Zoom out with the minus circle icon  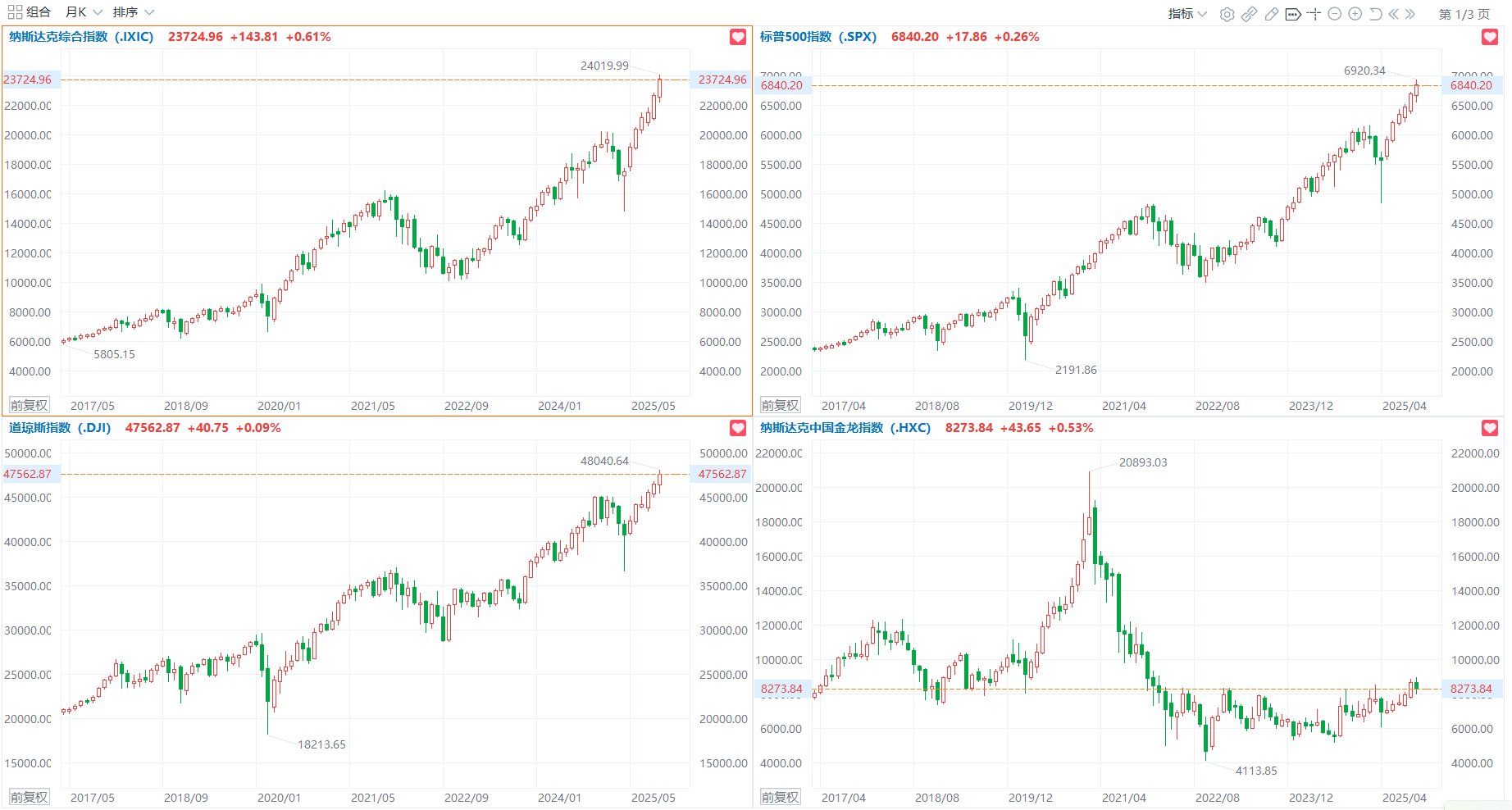[x=1334, y=14]
